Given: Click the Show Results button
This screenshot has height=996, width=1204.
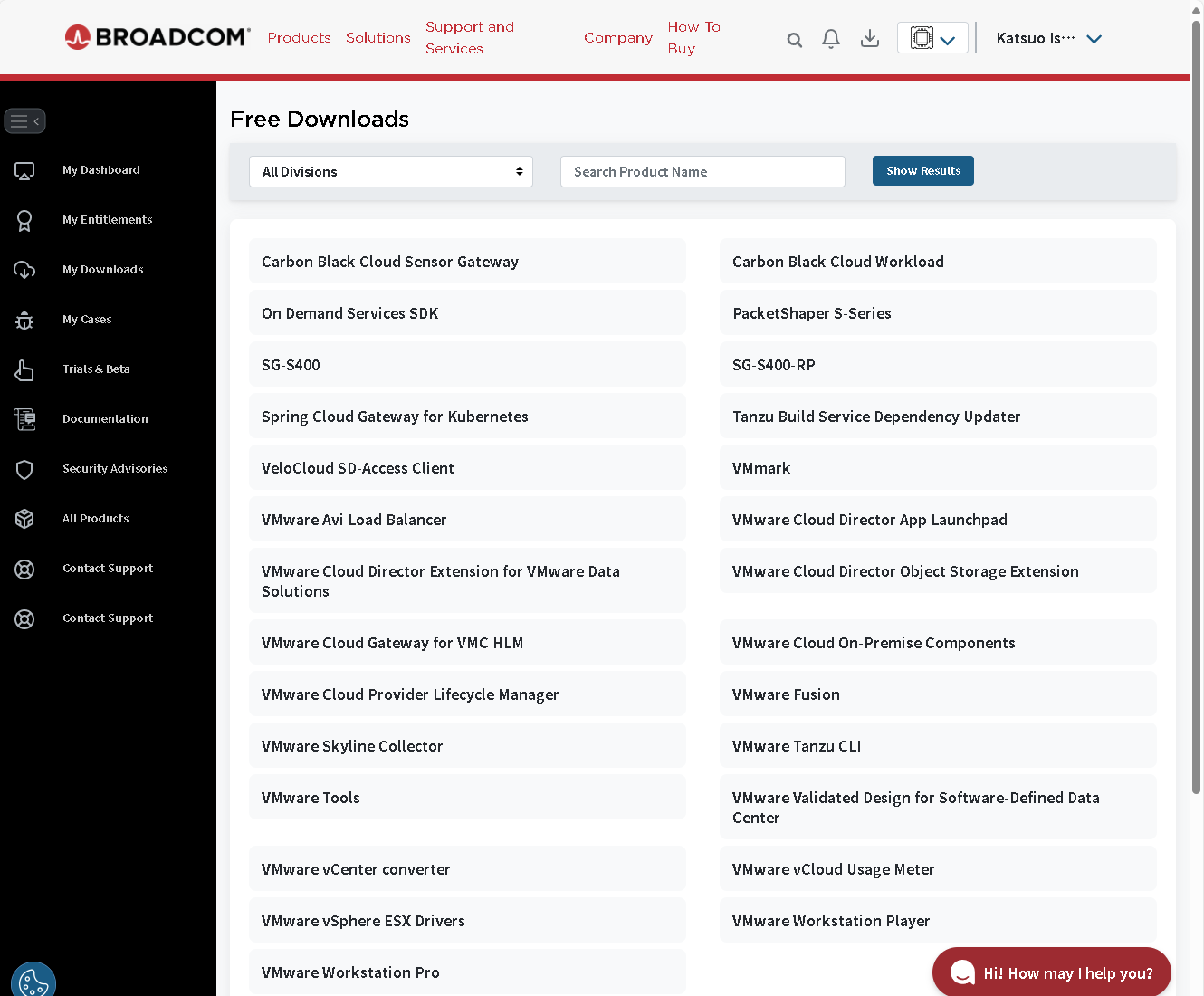Looking at the screenshot, I should pos(923,170).
